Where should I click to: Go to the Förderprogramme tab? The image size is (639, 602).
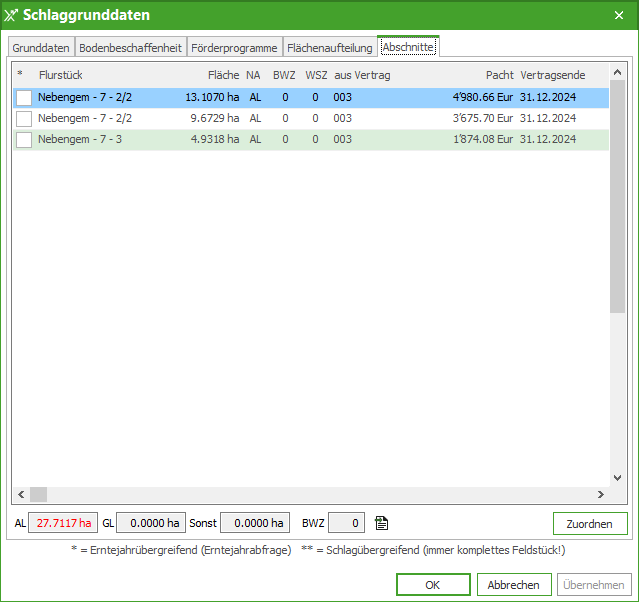pyautogui.click(x=234, y=48)
